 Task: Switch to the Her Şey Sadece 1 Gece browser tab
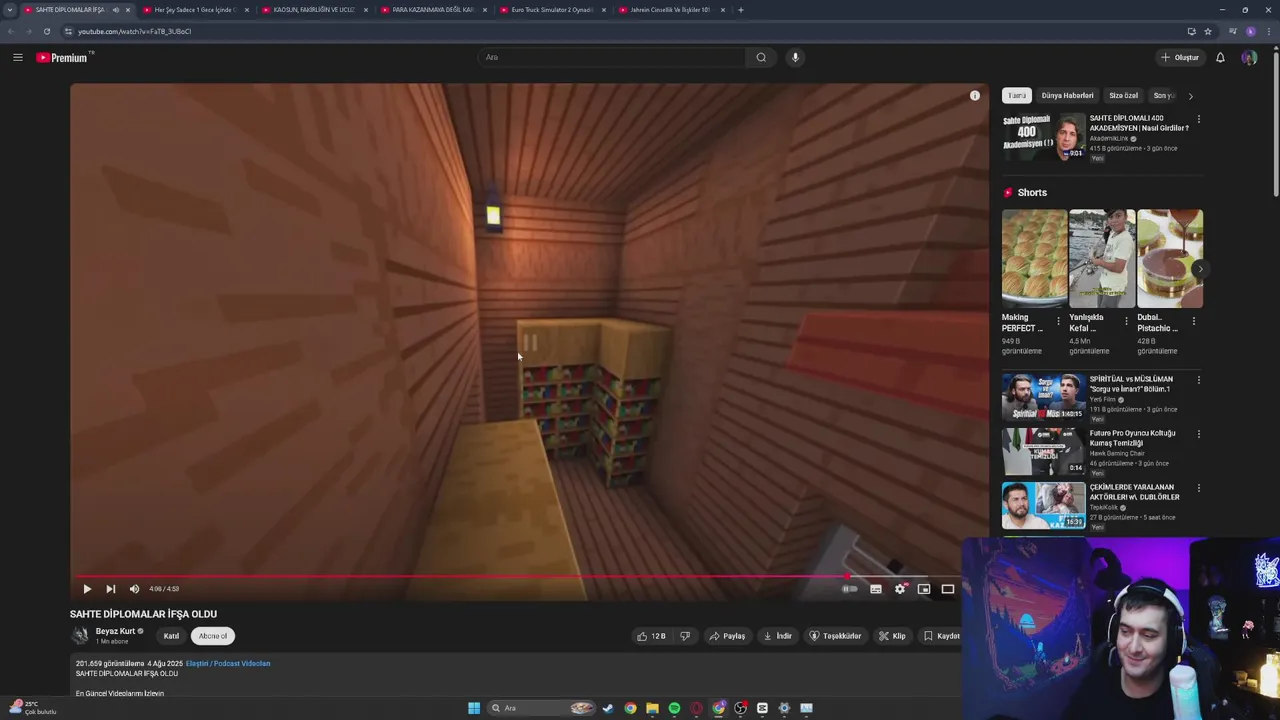pos(193,10)
